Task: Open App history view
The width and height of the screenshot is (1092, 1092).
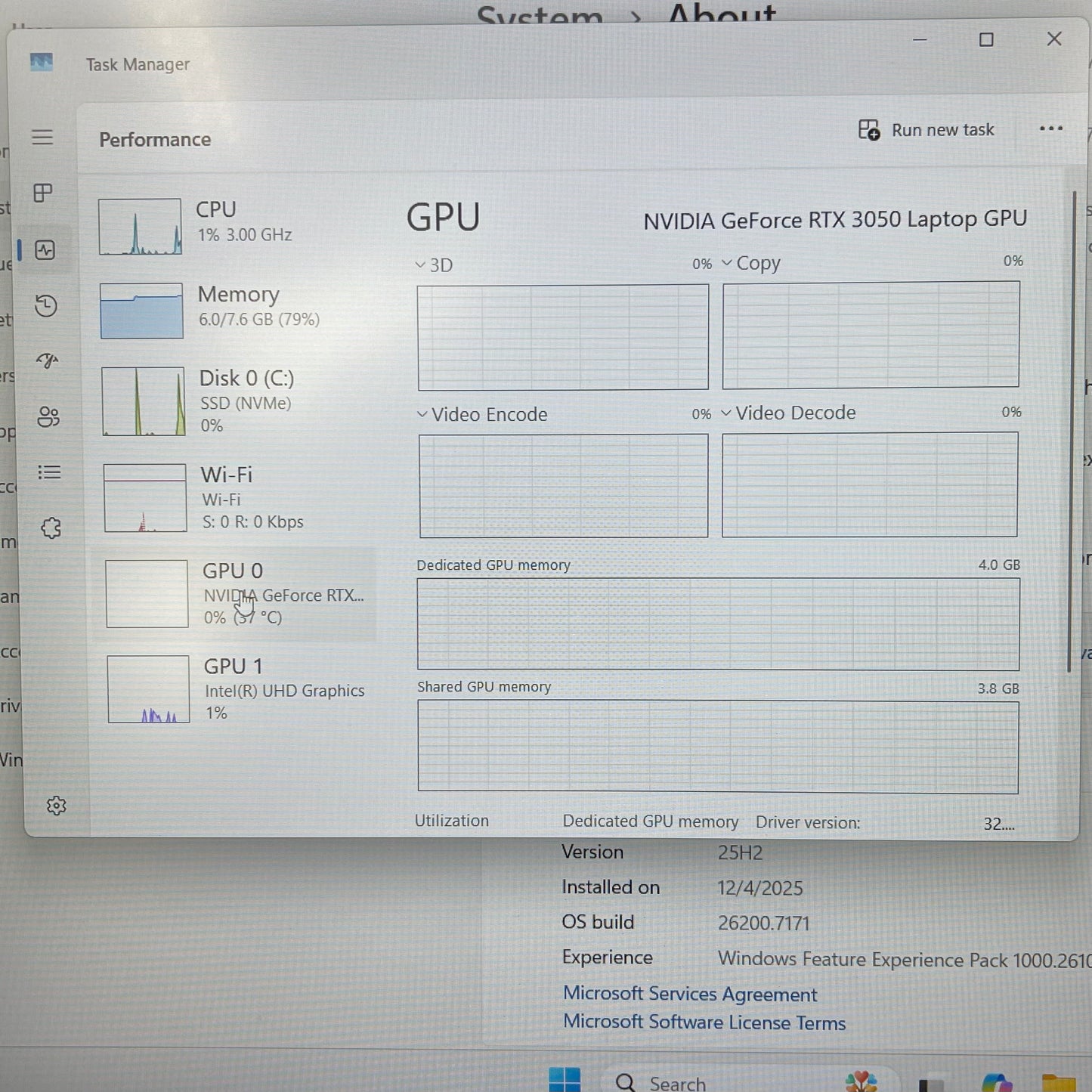Action: (x=45, y=306)
